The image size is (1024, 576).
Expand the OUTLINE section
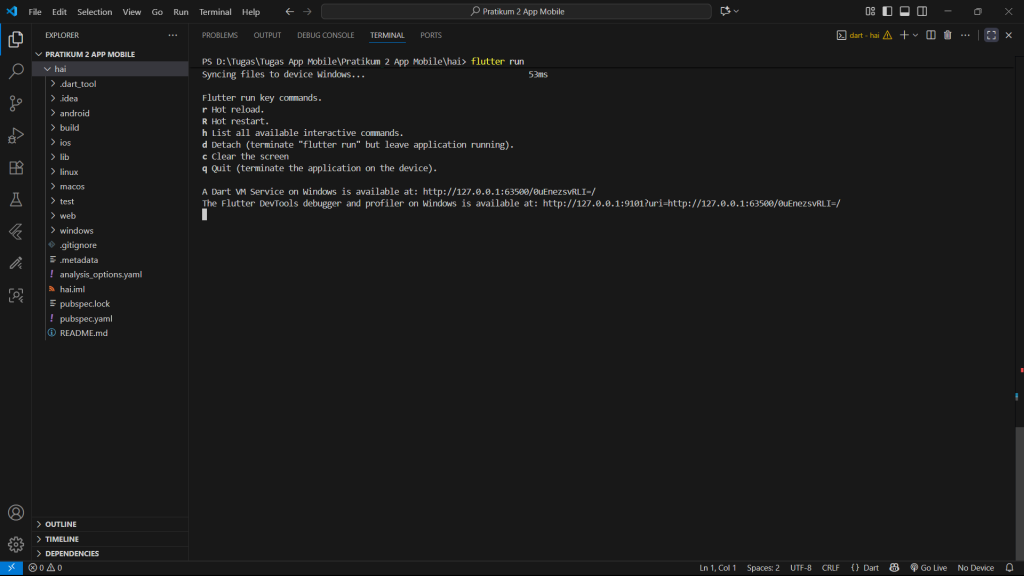tap(61, 524)
